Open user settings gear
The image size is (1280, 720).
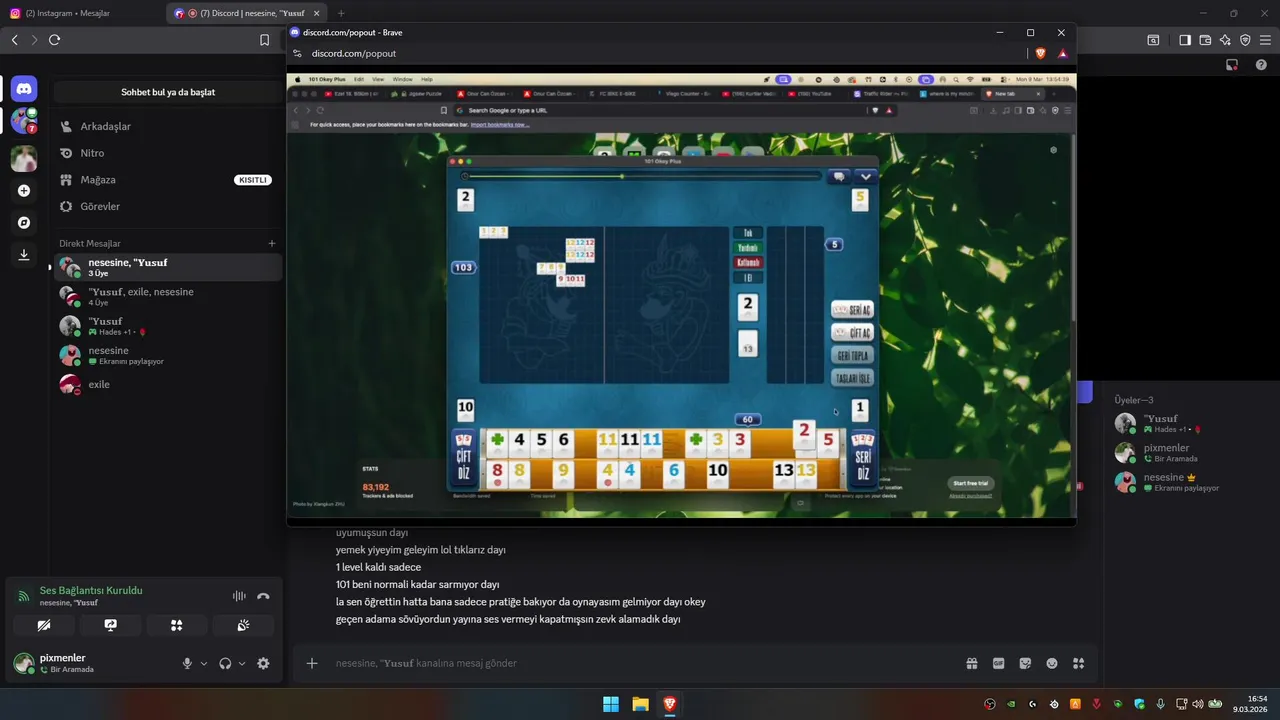263,663
